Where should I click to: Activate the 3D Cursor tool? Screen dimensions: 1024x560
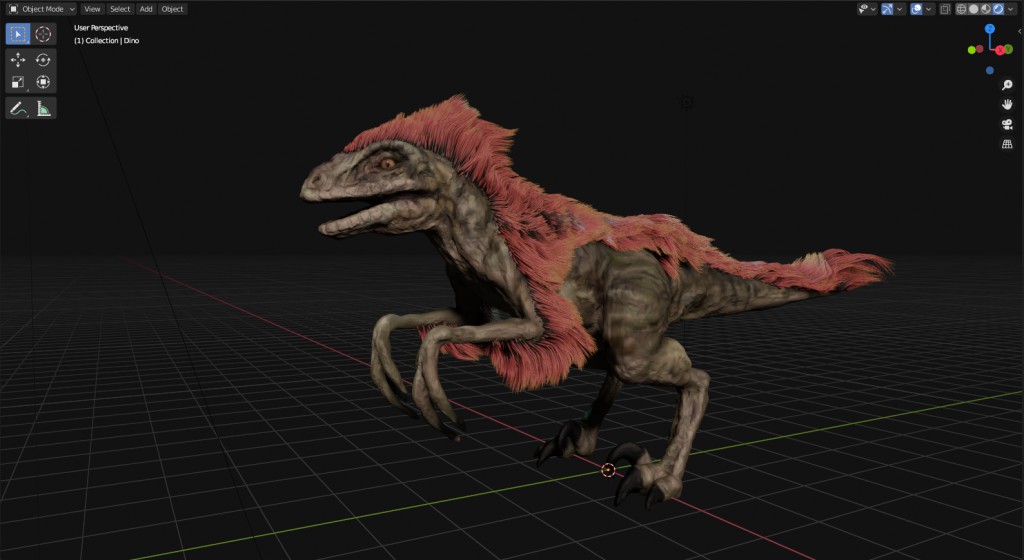[x=44, y=34]
